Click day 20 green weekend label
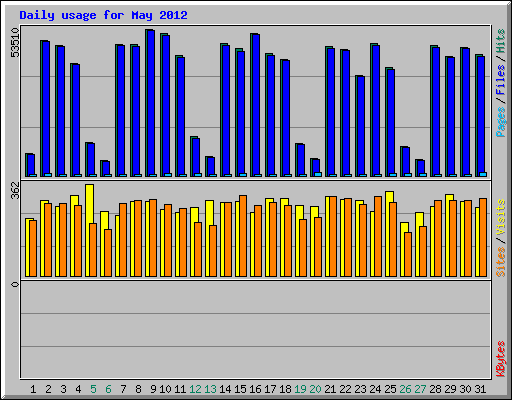Viewport: 512px width, 400px height. coord(315,389)
